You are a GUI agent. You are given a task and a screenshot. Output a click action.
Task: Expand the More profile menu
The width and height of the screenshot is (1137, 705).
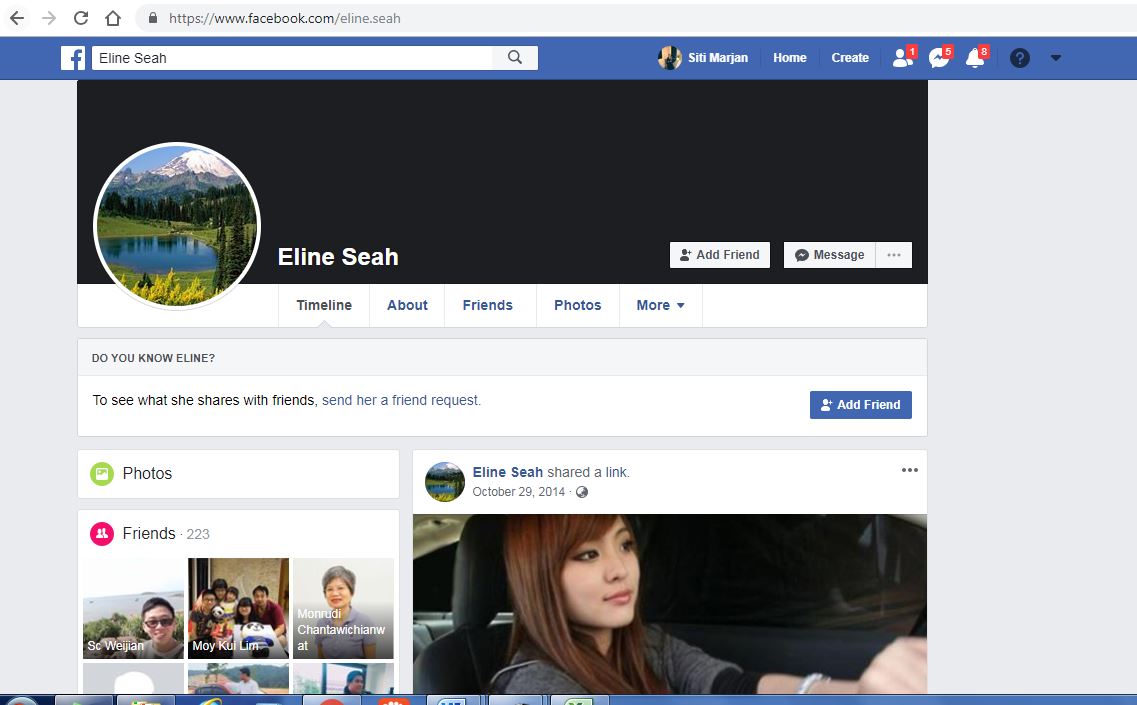(660, 305)
